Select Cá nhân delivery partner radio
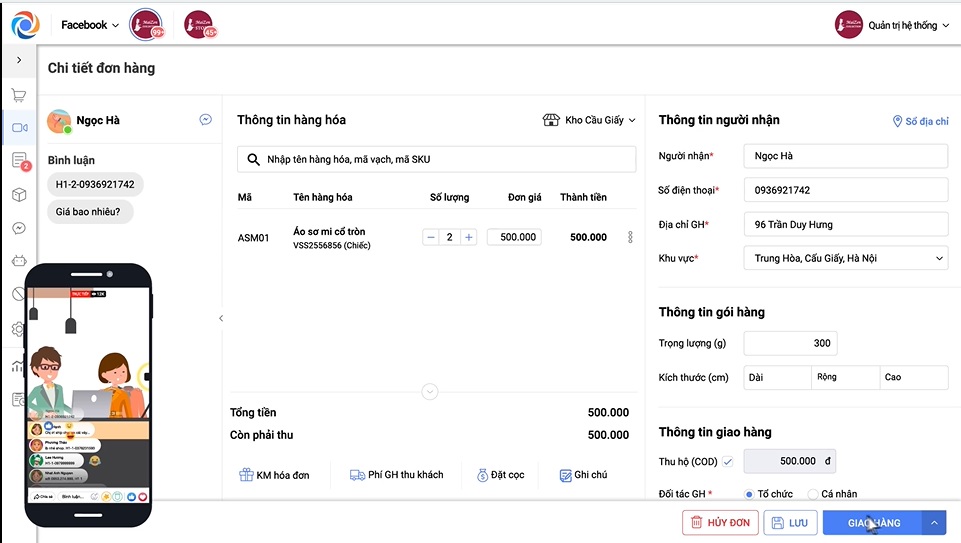This screenshot has height=543, width=961. pos(813,494)
